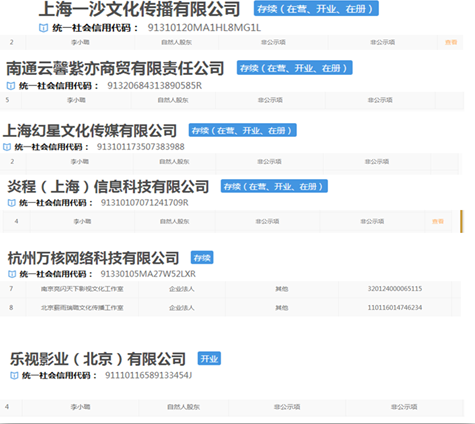Click the shareholder name cell in row 8
This screenshot has height=424, width=475.
[82, 308]
